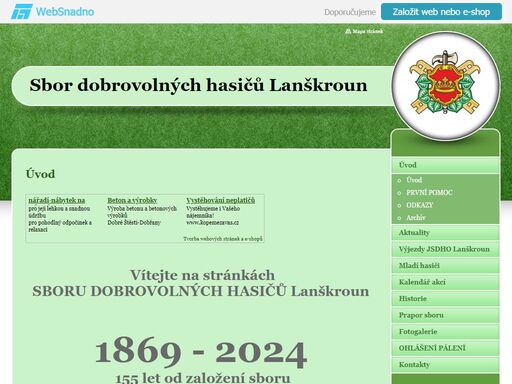Open Archiv submenu item
The width and height of the screenshot is (512, 384).
click(x=416, y=218)
